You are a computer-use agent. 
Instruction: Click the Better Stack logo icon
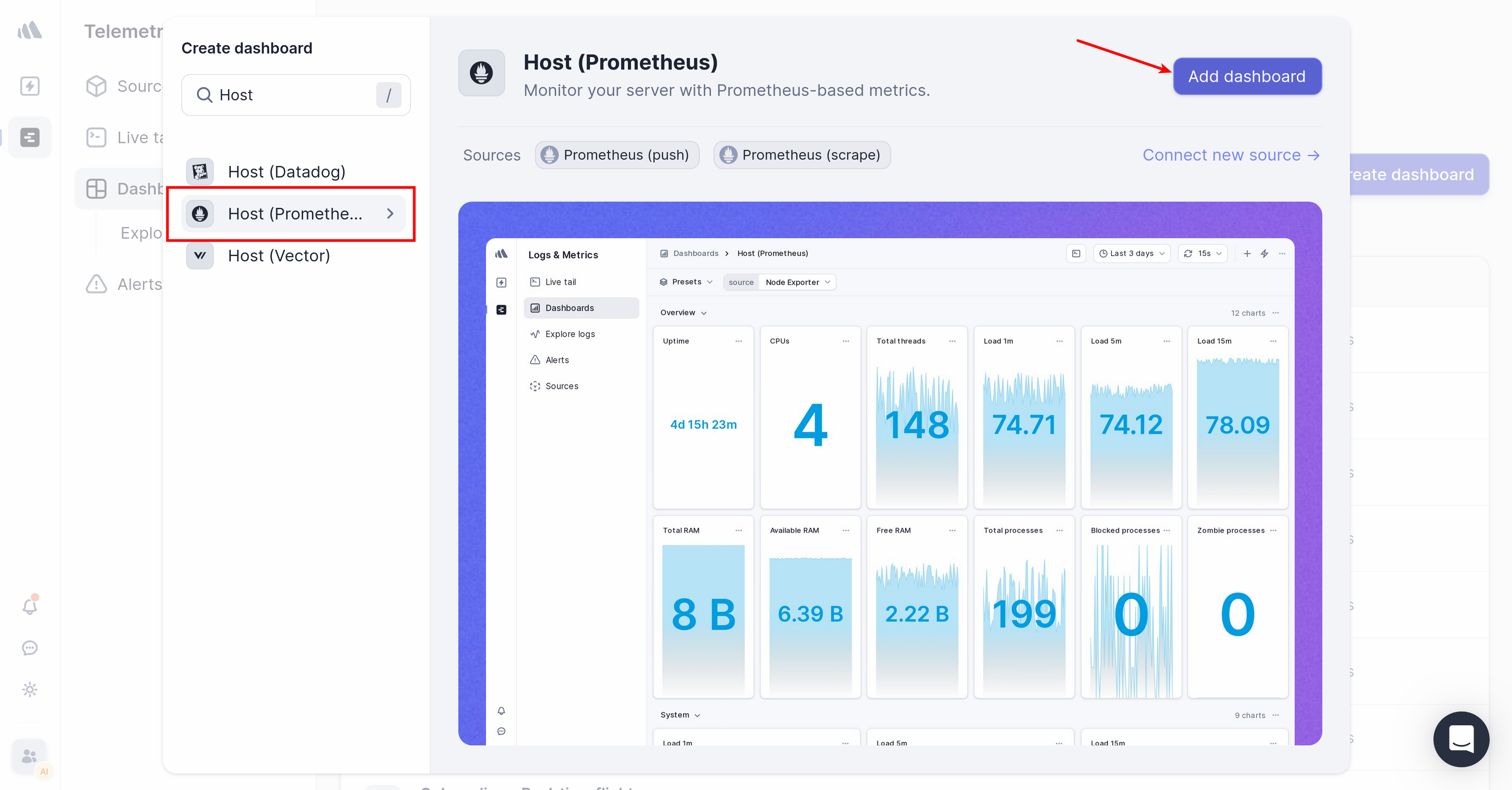pyautogui.click(x=29, y=30)
